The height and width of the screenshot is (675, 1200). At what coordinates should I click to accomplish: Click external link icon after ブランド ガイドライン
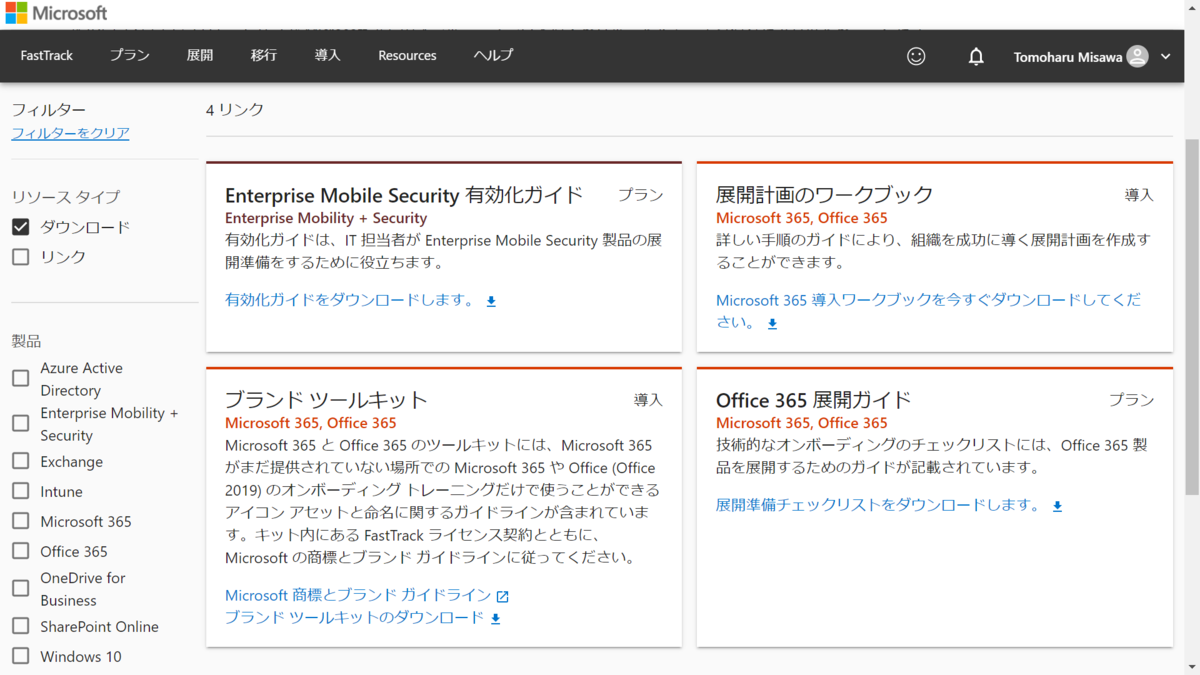(503, 596)
